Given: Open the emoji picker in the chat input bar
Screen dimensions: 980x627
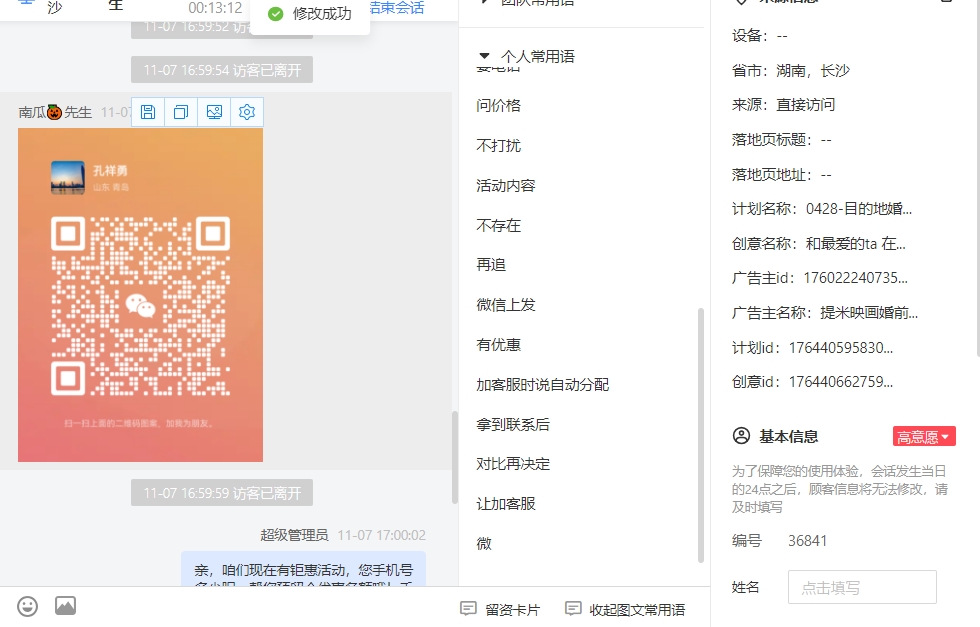Looking at the screenshot, I should (x=28, y=606).
